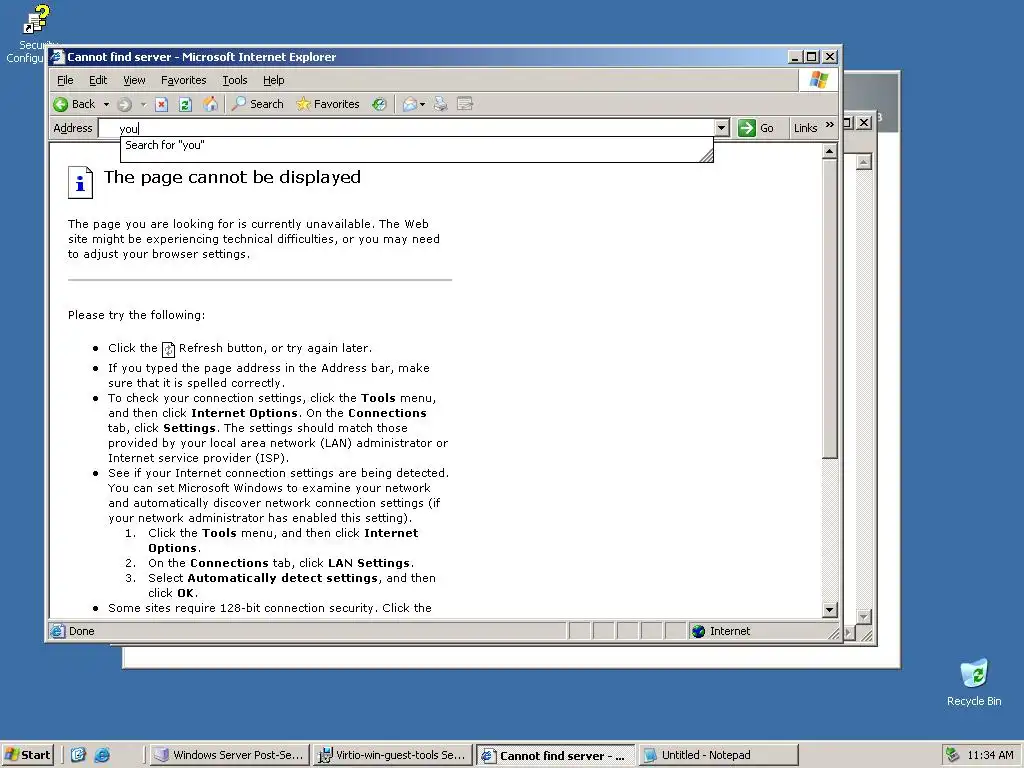Image resolution: width=1024 pixels, height=768 pixels.
Task: Click the background window's scrollbar down arrow
Action: tap(863, 616)
